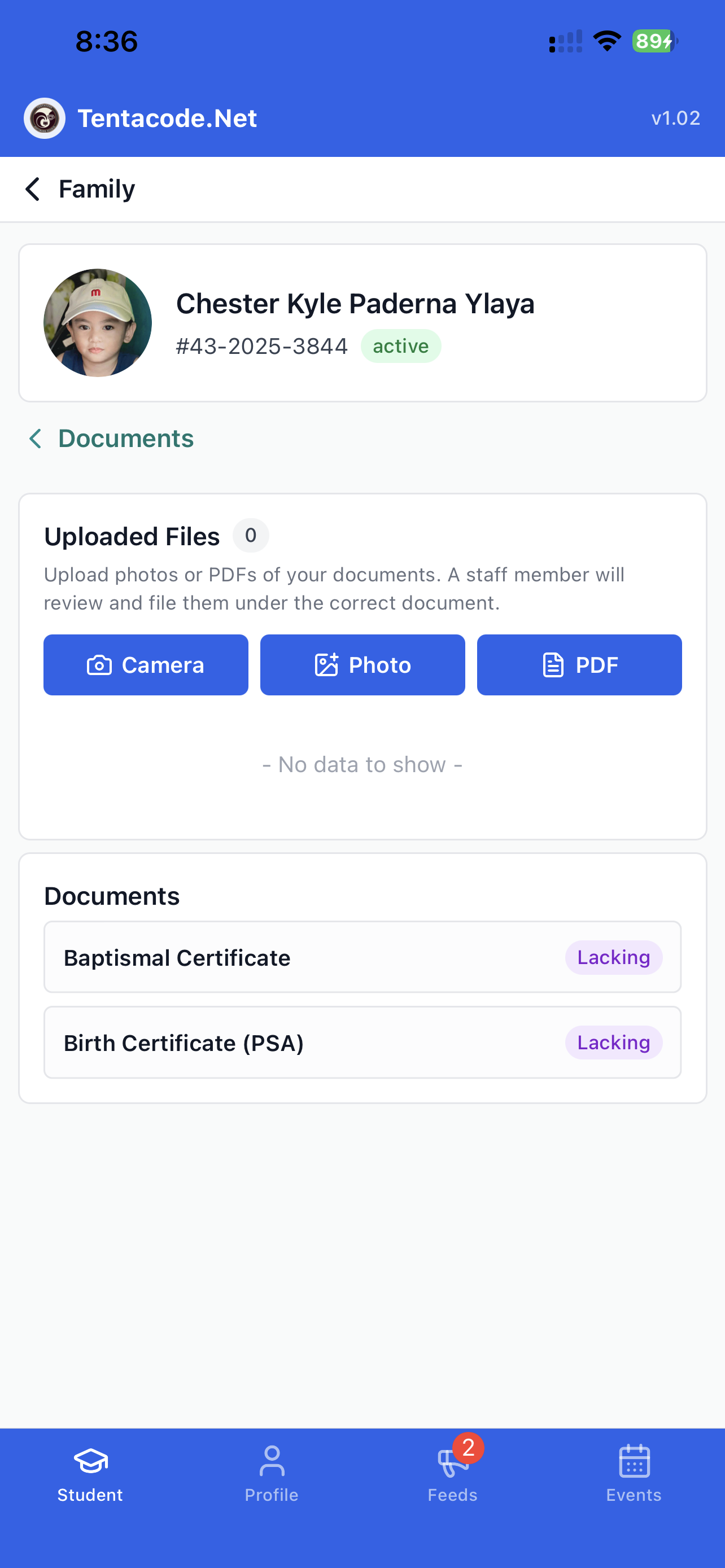Image resolution: width=725 pixels, height=1568 pixels.
Task: Tap the Lacking badge on Baptismal Certificate
Action: [614, 957]
